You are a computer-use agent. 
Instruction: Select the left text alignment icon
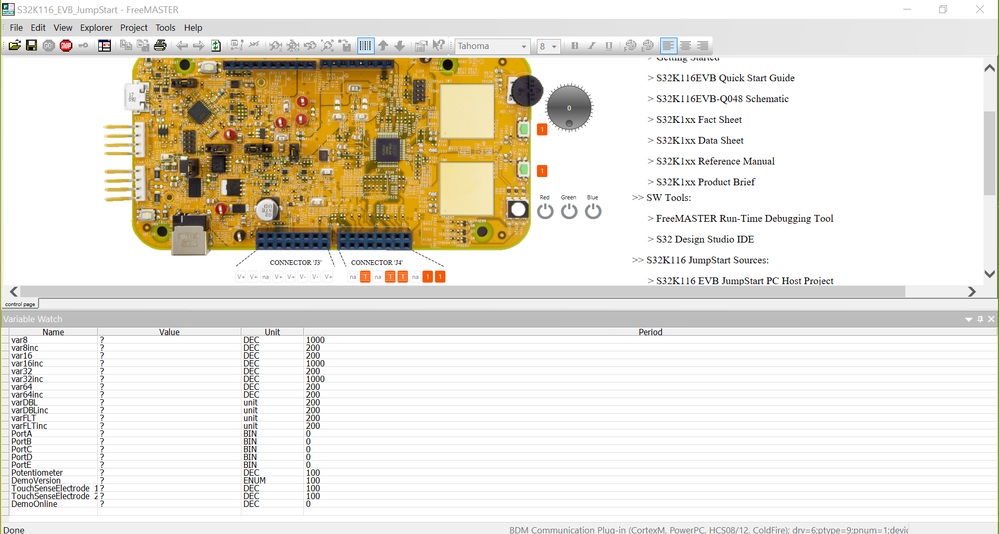coord(668,46)
